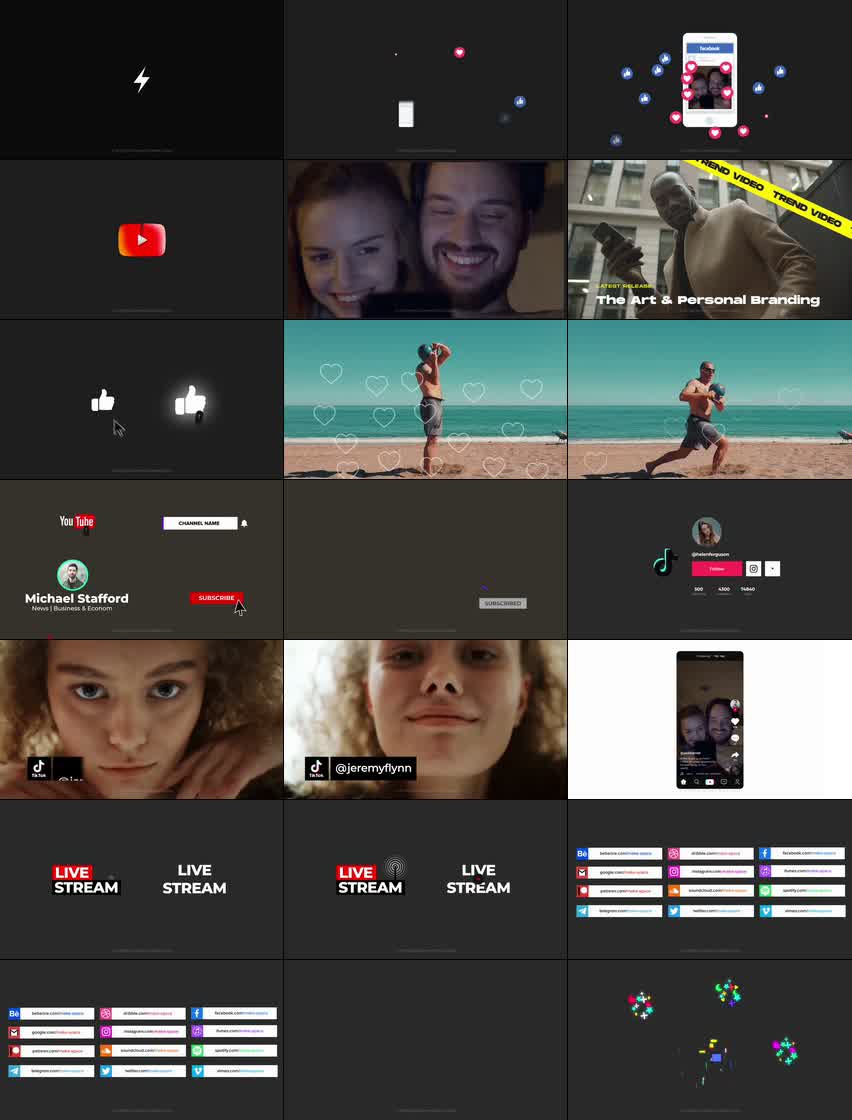
Task: Click the instagram.com link in the lower social links frame
Action: [x=149, y=1032]
